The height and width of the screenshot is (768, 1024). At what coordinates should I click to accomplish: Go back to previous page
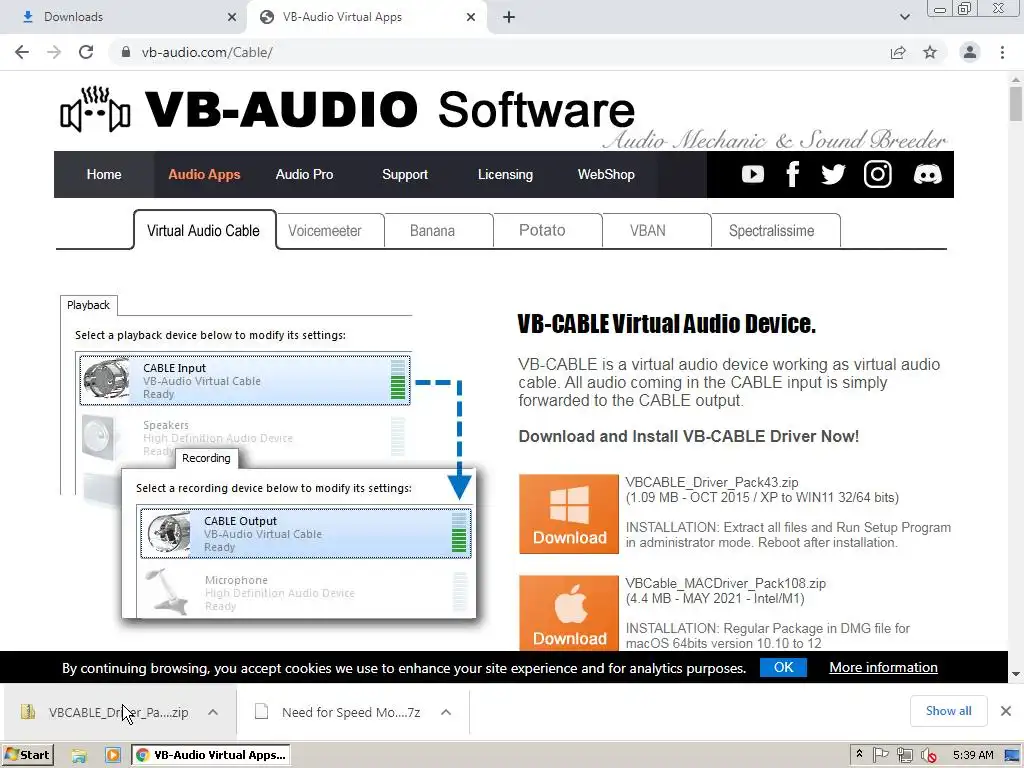coord(22,52)
